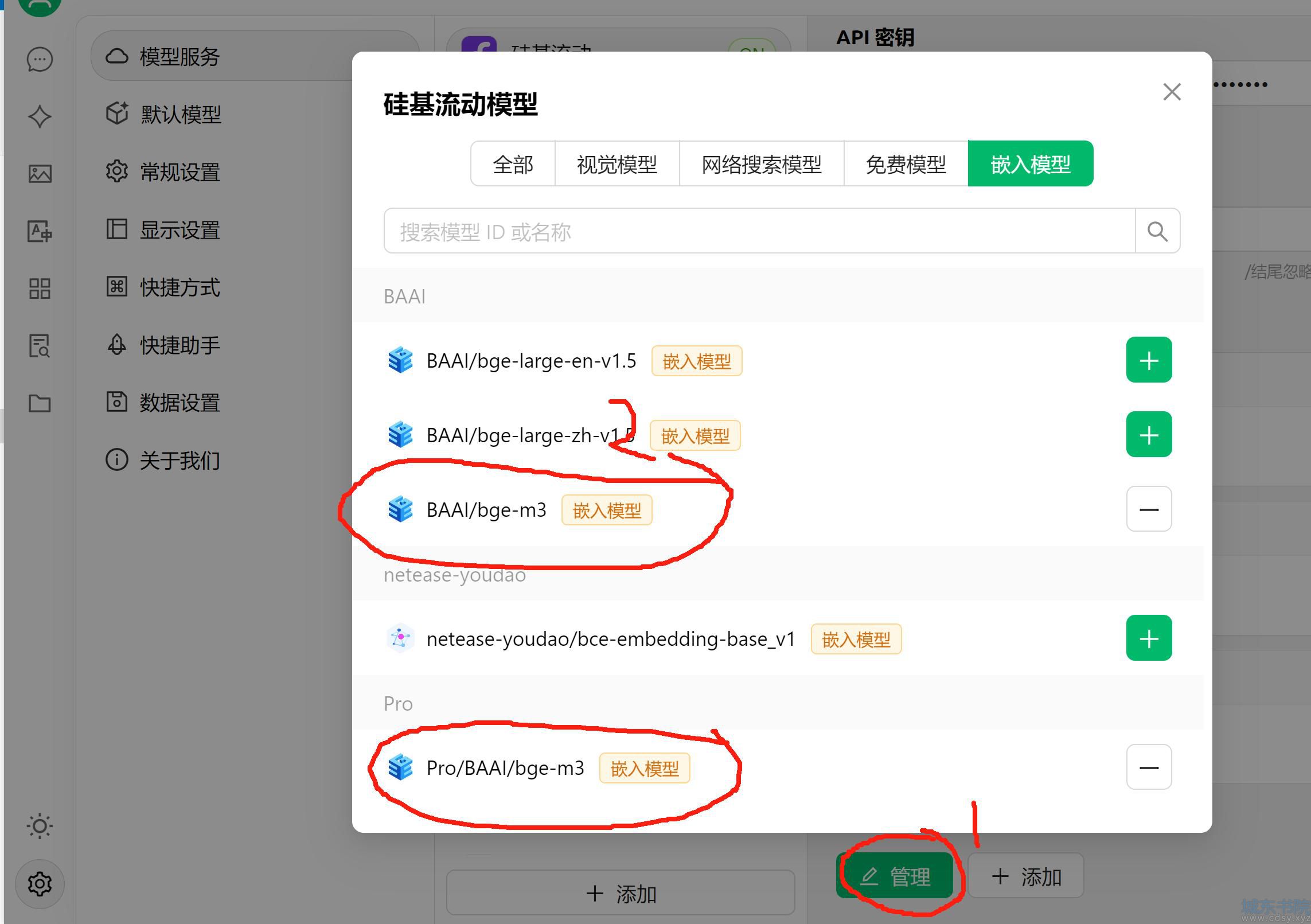Click the 硅基流动模型 dialog title
The width and height of the screenshot is (1311, 924).
[x=461, y=104]
